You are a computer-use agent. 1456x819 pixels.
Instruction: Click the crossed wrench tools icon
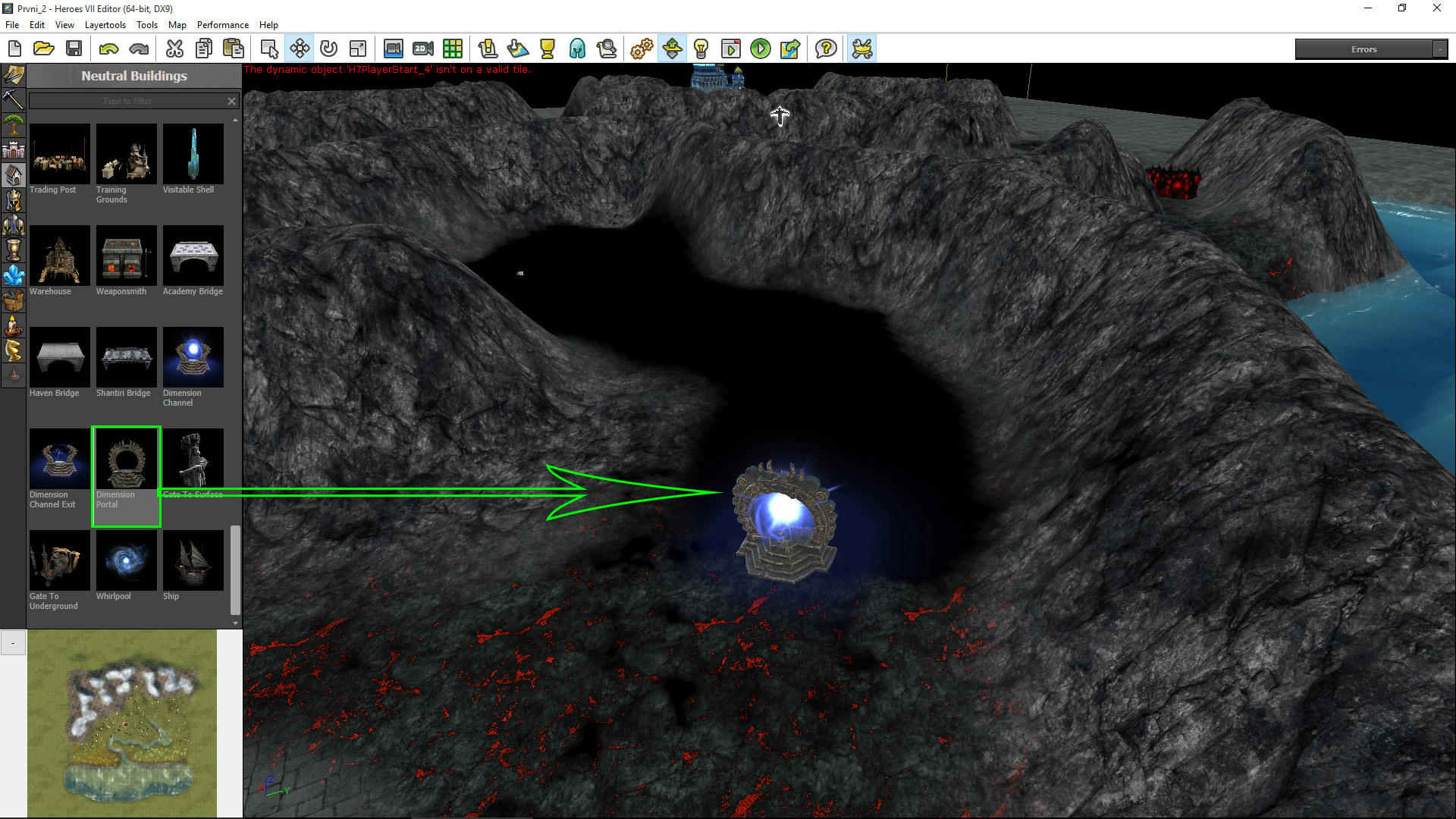862,49
